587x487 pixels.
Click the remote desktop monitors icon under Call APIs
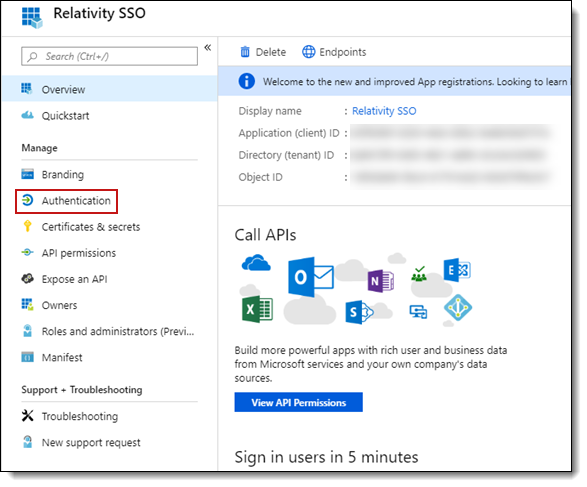[418, 311]
